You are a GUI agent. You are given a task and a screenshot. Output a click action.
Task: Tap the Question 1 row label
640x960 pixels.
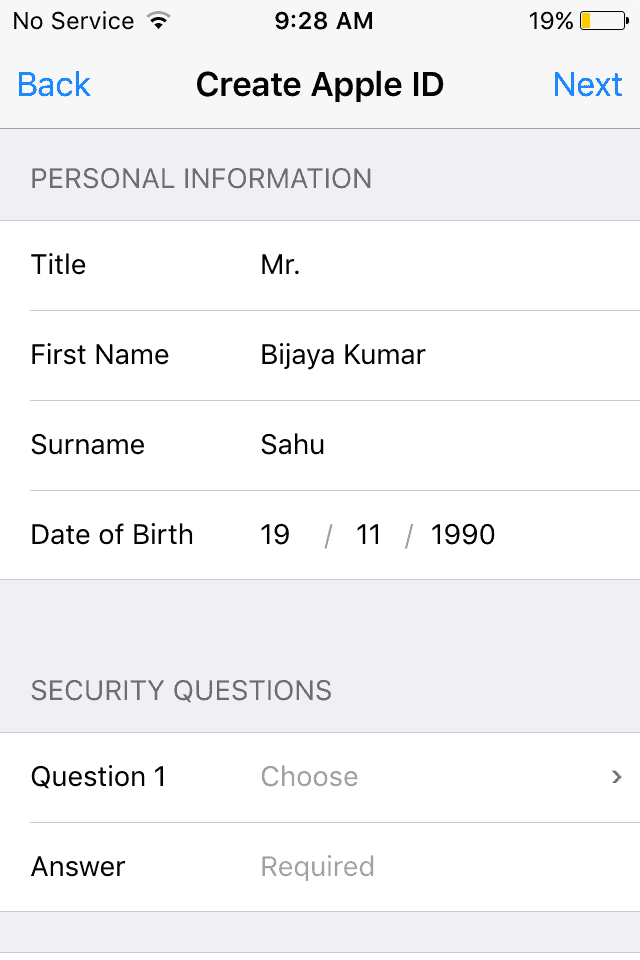[x=99, y=777]
